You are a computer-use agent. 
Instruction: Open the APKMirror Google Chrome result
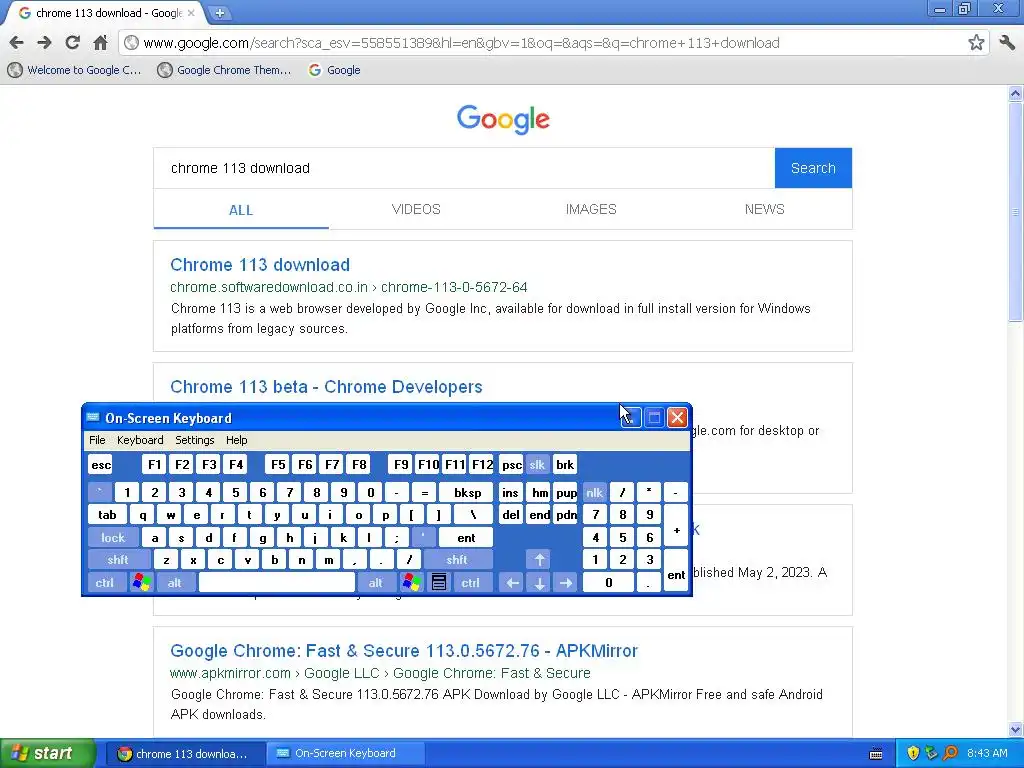[x=404, y=650]
